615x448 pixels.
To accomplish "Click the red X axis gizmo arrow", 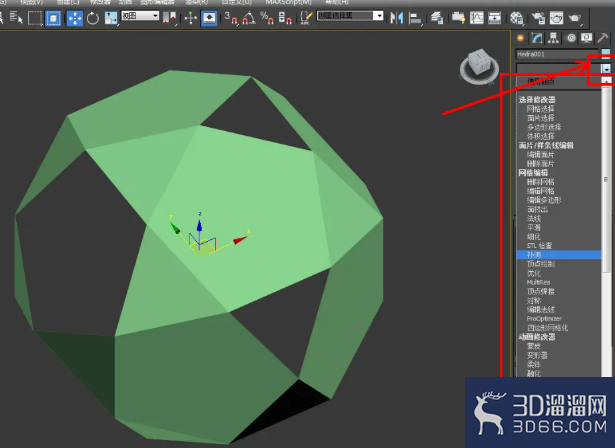I will pyautogui.click(x=240, y=240).
